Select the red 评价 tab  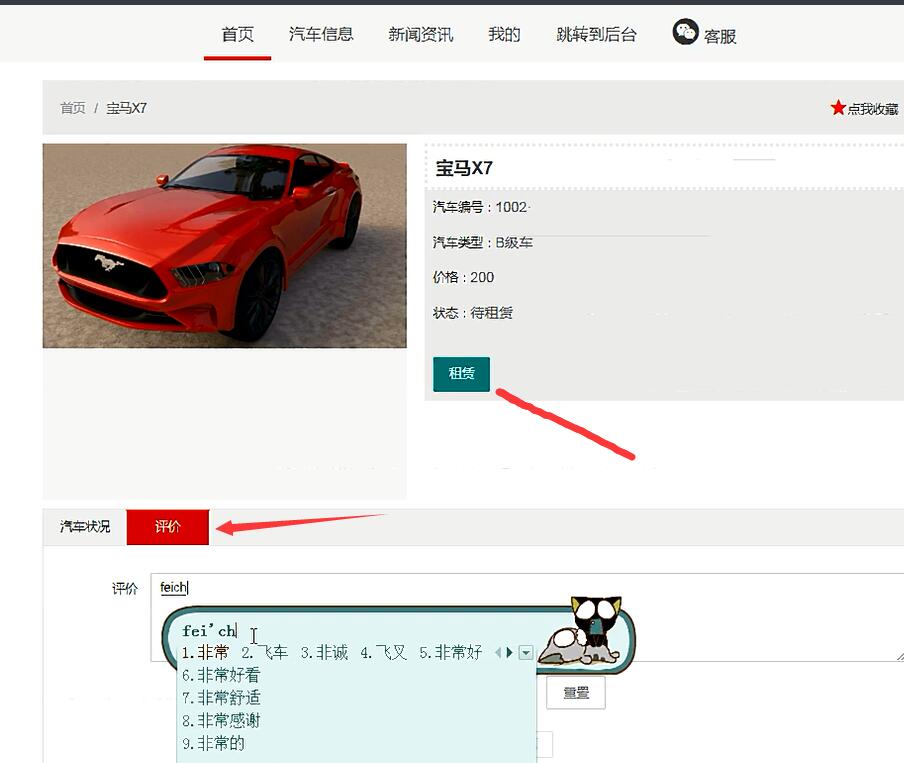tap(168, 527)
